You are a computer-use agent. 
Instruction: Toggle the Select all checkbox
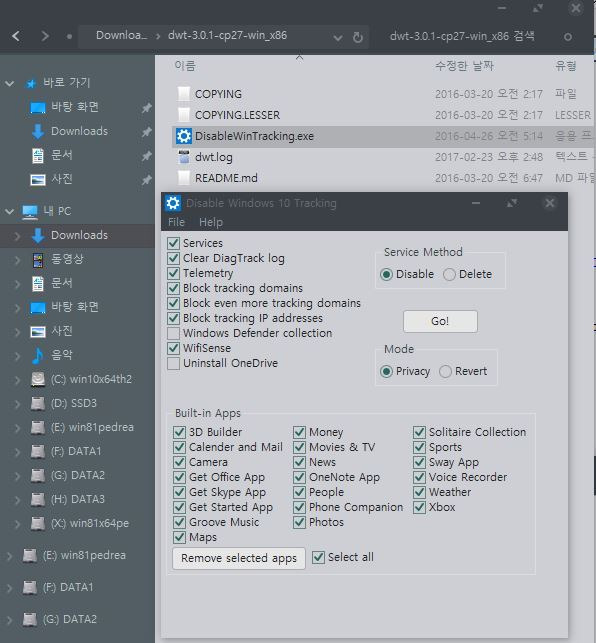[x=318, y=557]
